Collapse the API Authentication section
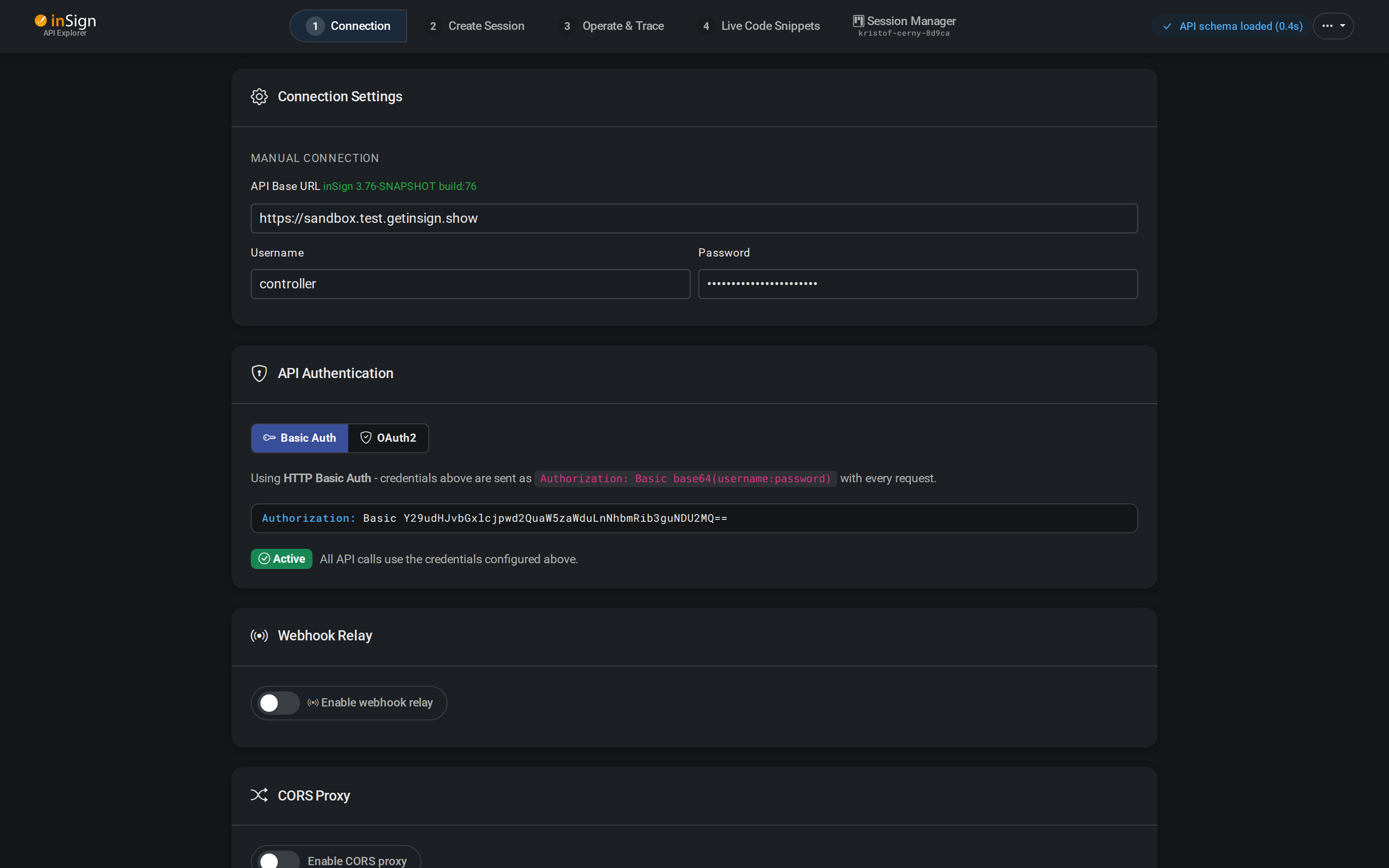Viewport: 1389px width, 868px height. [x=335, y=373]
